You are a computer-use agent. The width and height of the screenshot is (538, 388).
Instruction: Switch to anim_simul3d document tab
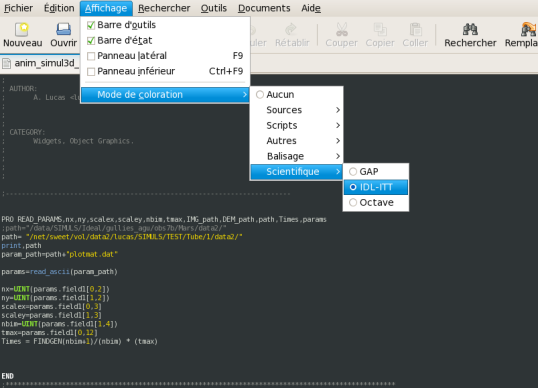[40, 63]
